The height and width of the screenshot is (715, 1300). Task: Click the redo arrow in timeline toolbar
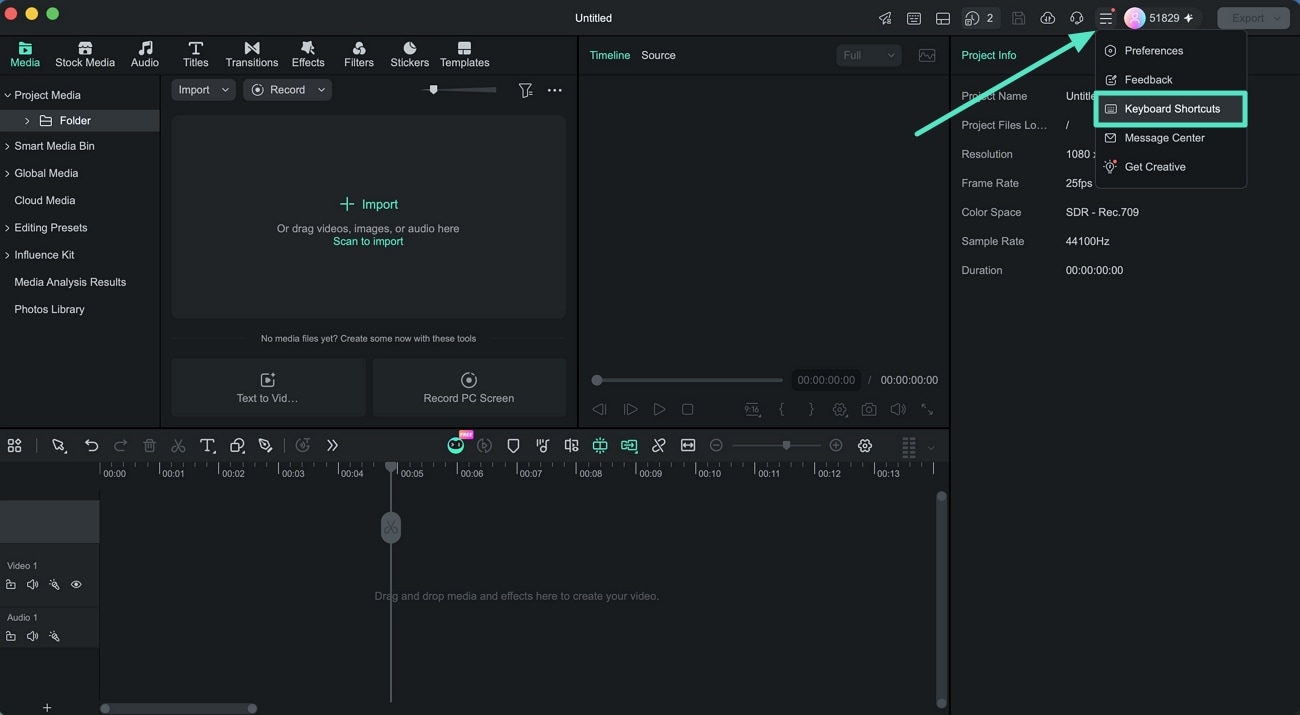[x=120, y=446]
